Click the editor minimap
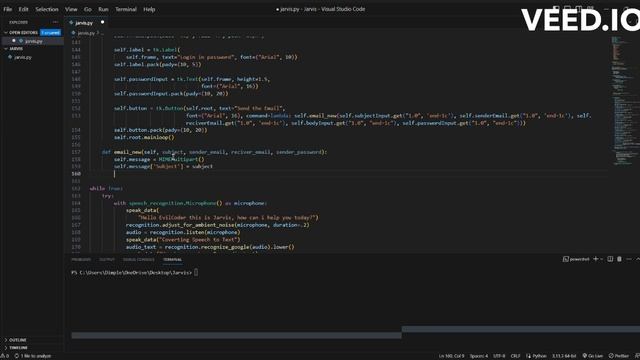 click(x=624, y=102)
